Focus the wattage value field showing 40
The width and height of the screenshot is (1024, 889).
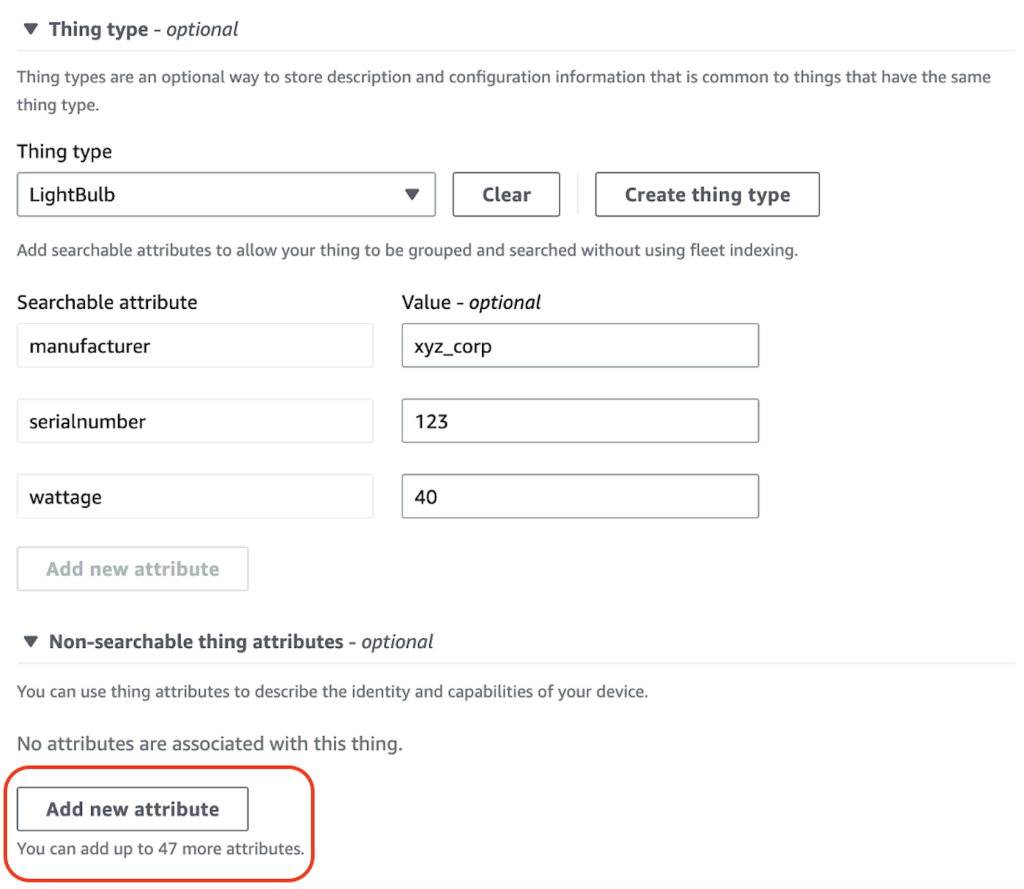(x=580, y=496)
